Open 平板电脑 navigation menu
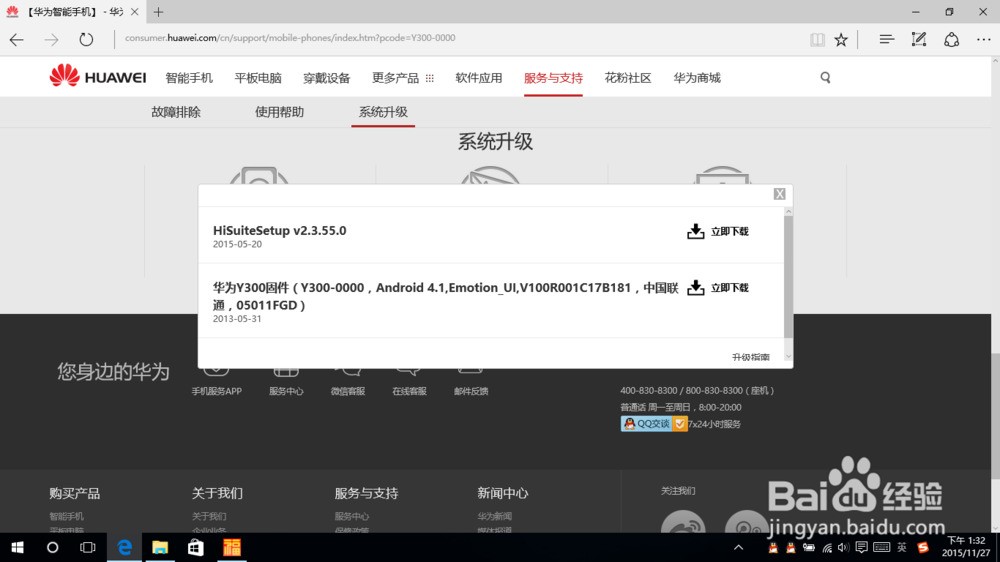 point(258,78)
